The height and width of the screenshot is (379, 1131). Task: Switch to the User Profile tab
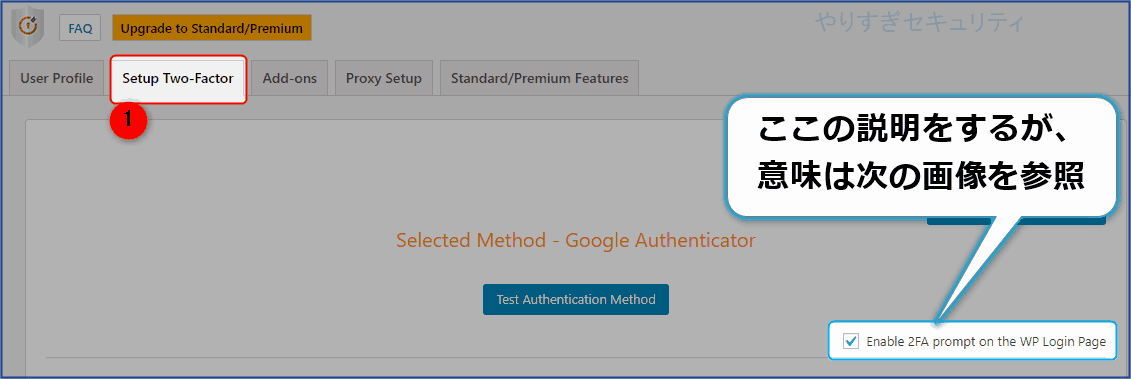pos(56,78)
